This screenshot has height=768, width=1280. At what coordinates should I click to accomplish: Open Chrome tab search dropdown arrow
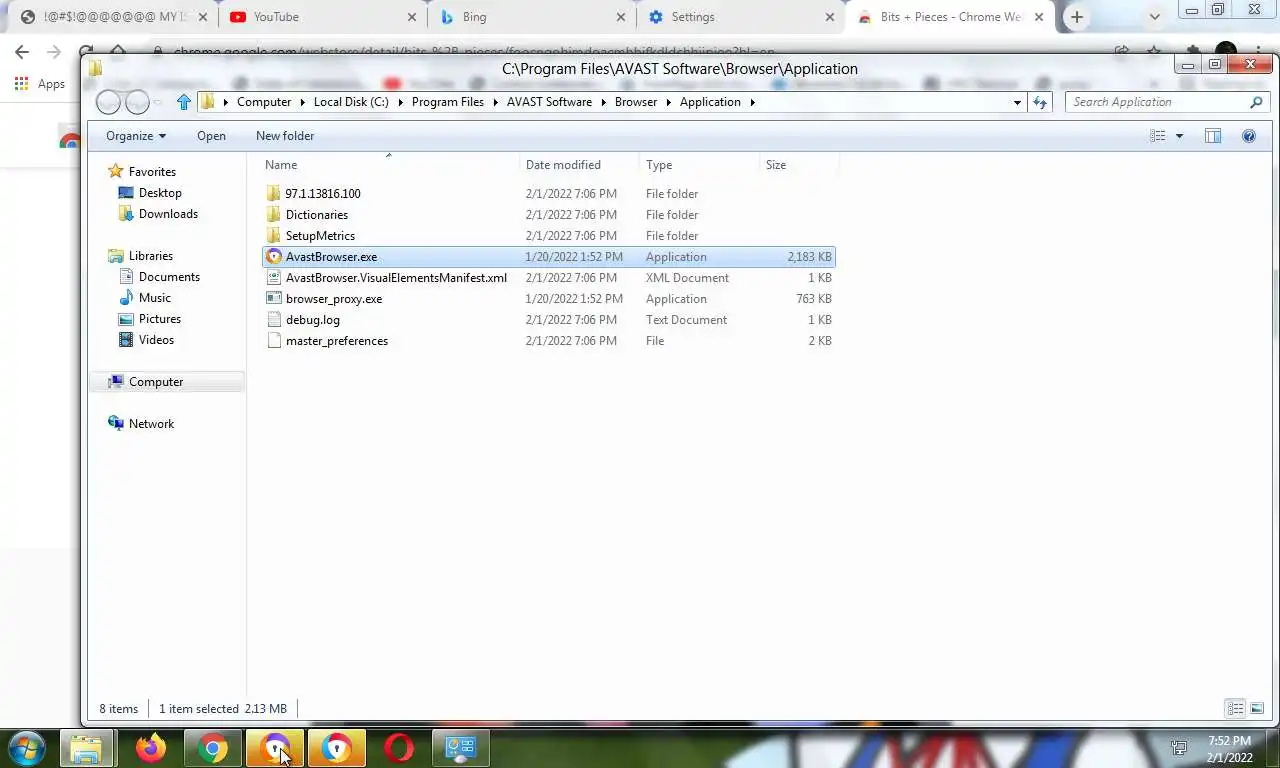click(1154, 17)
